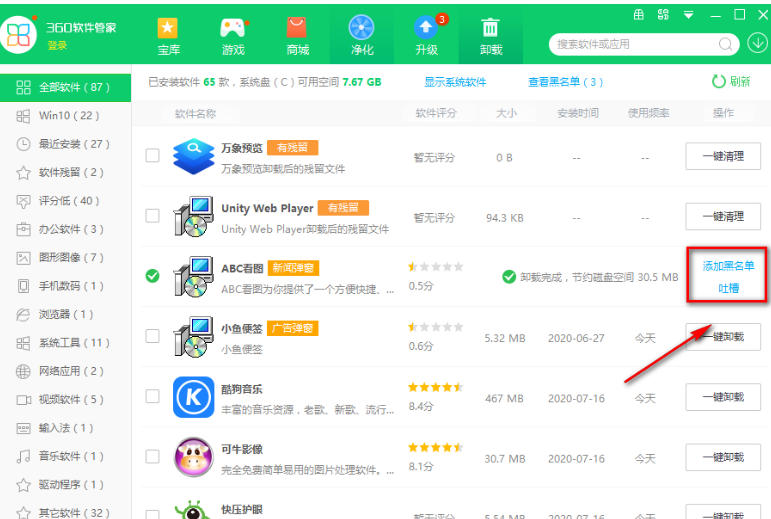Click 一键清理 for Unity Web Player
The width and height of the screenshot is (771, 519).
click(x=723, y=216)
